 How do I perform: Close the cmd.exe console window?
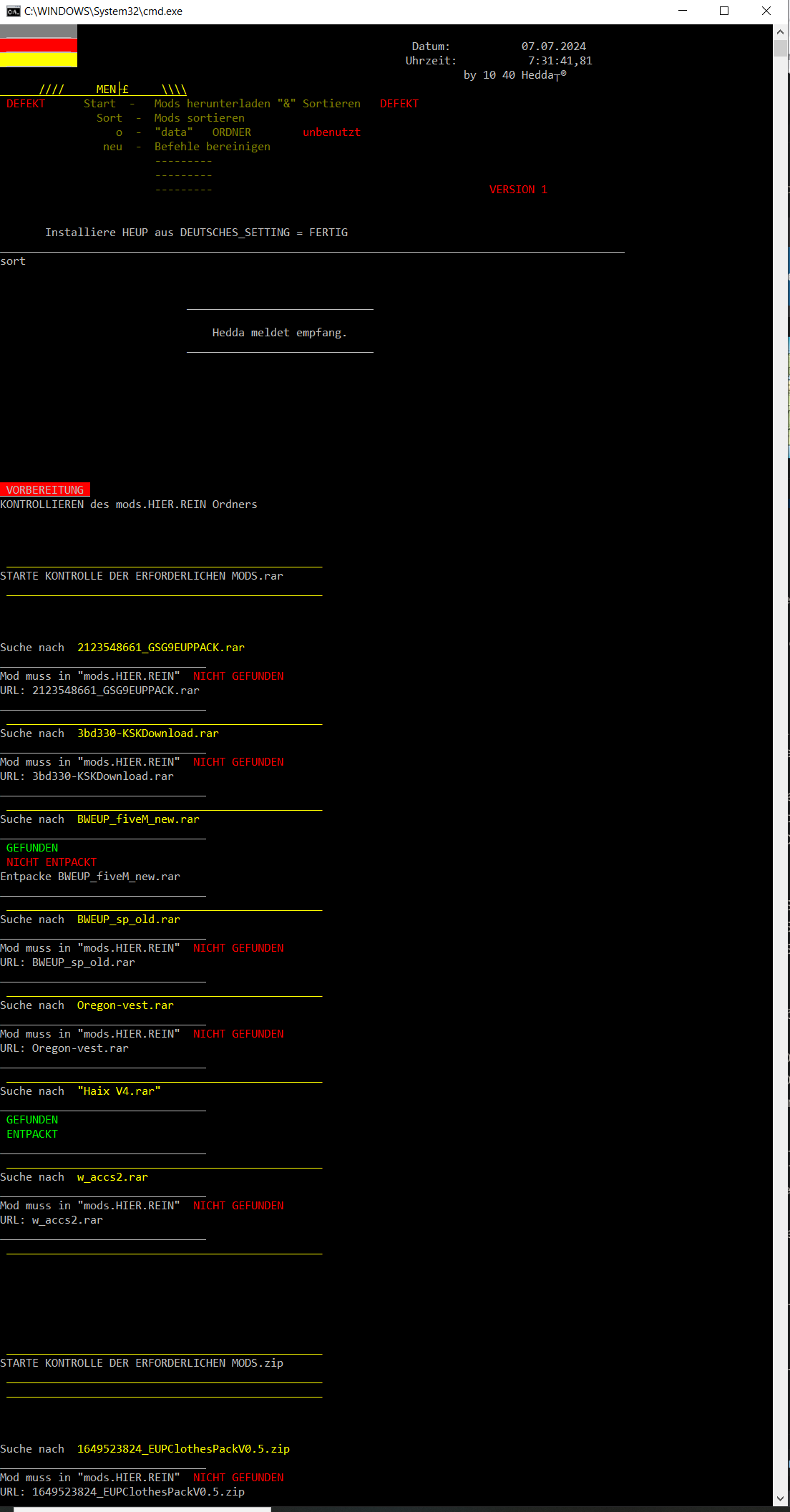coord(766,11)
